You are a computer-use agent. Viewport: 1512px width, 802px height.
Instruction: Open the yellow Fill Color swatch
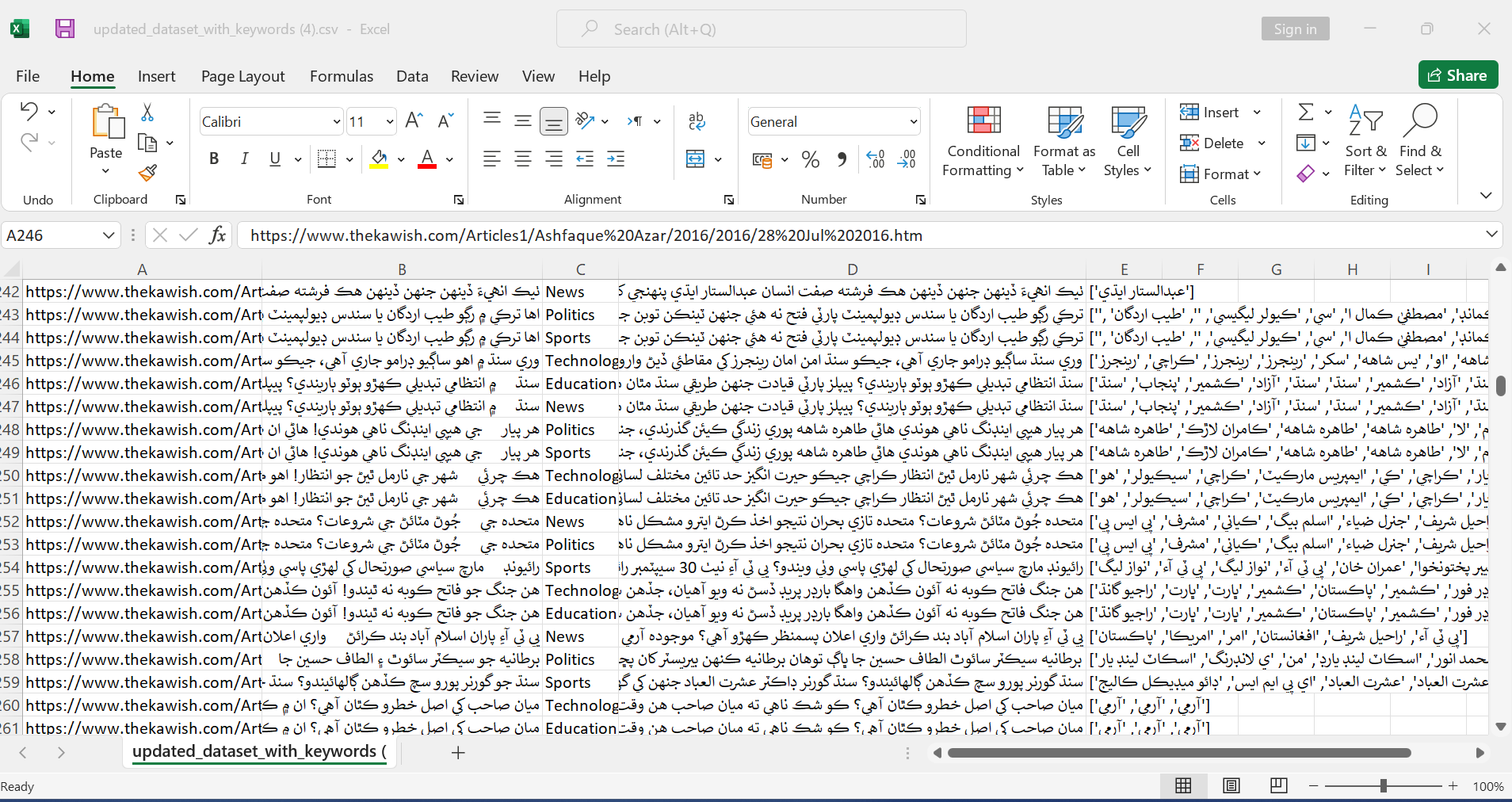coord(380,159)
